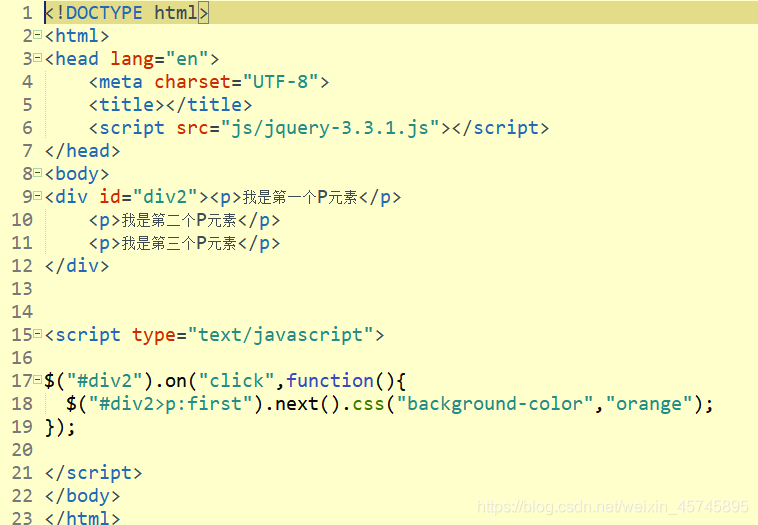
Task: Collapse the script tag fold on line 15
Action: click(38, 334)
